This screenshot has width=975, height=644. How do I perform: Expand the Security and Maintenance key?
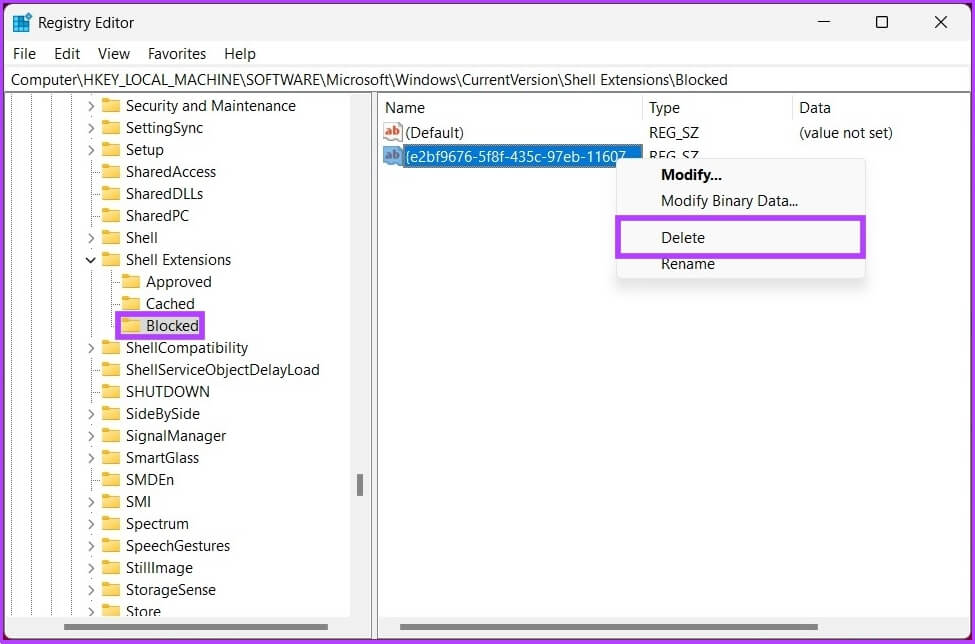tap(91, 106)
